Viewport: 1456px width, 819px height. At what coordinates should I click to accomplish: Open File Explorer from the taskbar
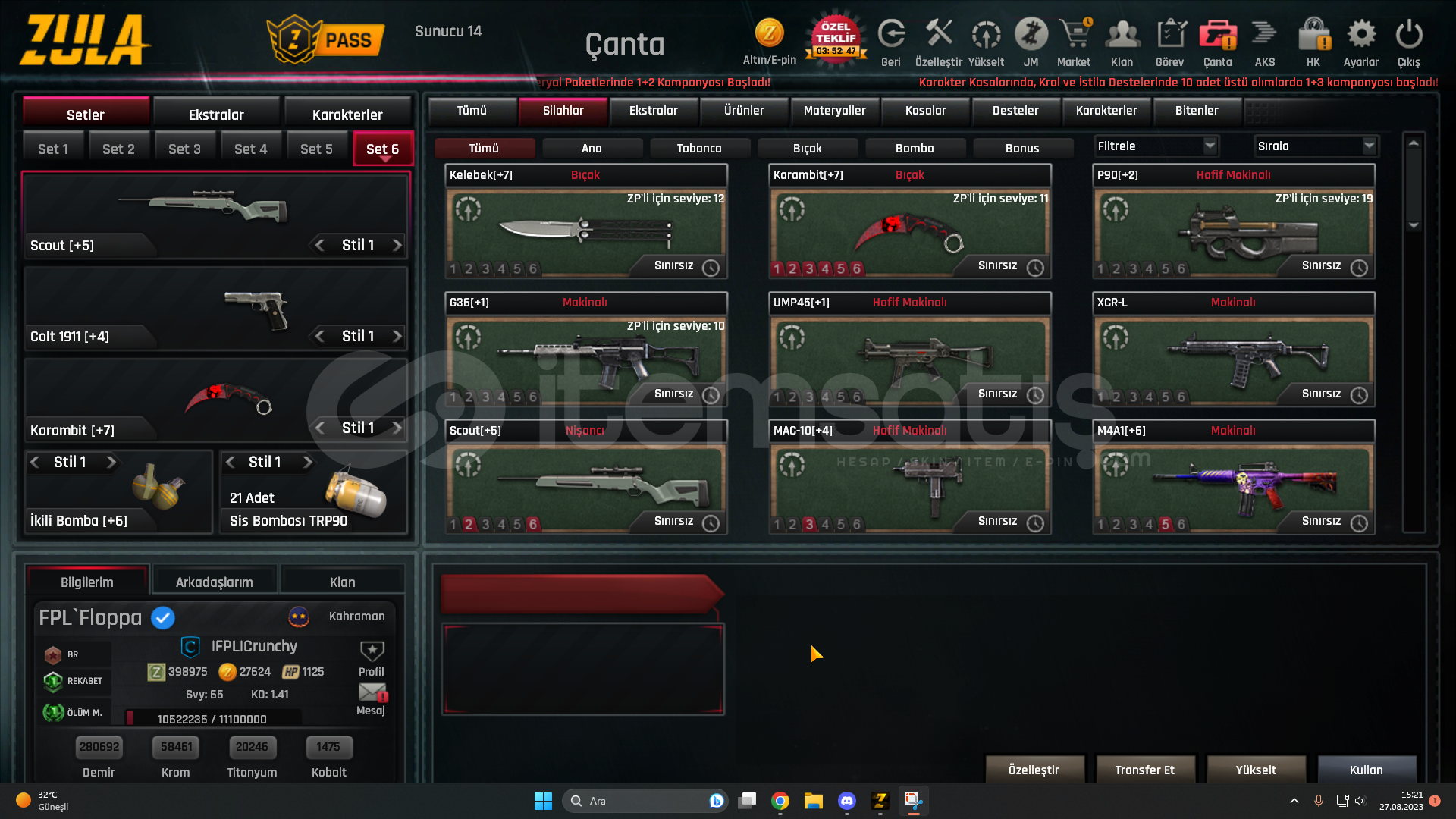point(814,801)
